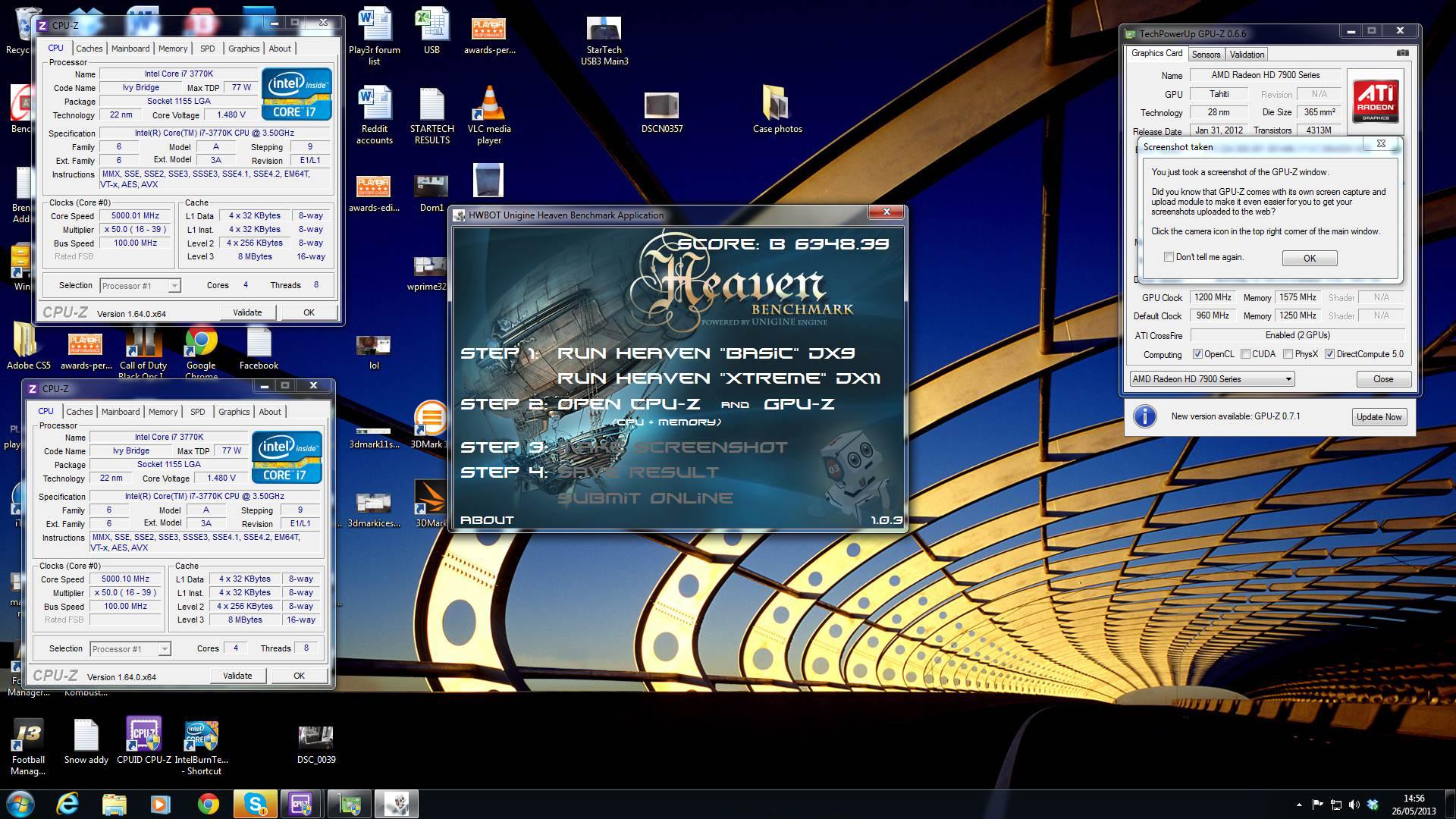Open STARTECH RESULTS text file

pyautogui.click(x=432, y=115)
